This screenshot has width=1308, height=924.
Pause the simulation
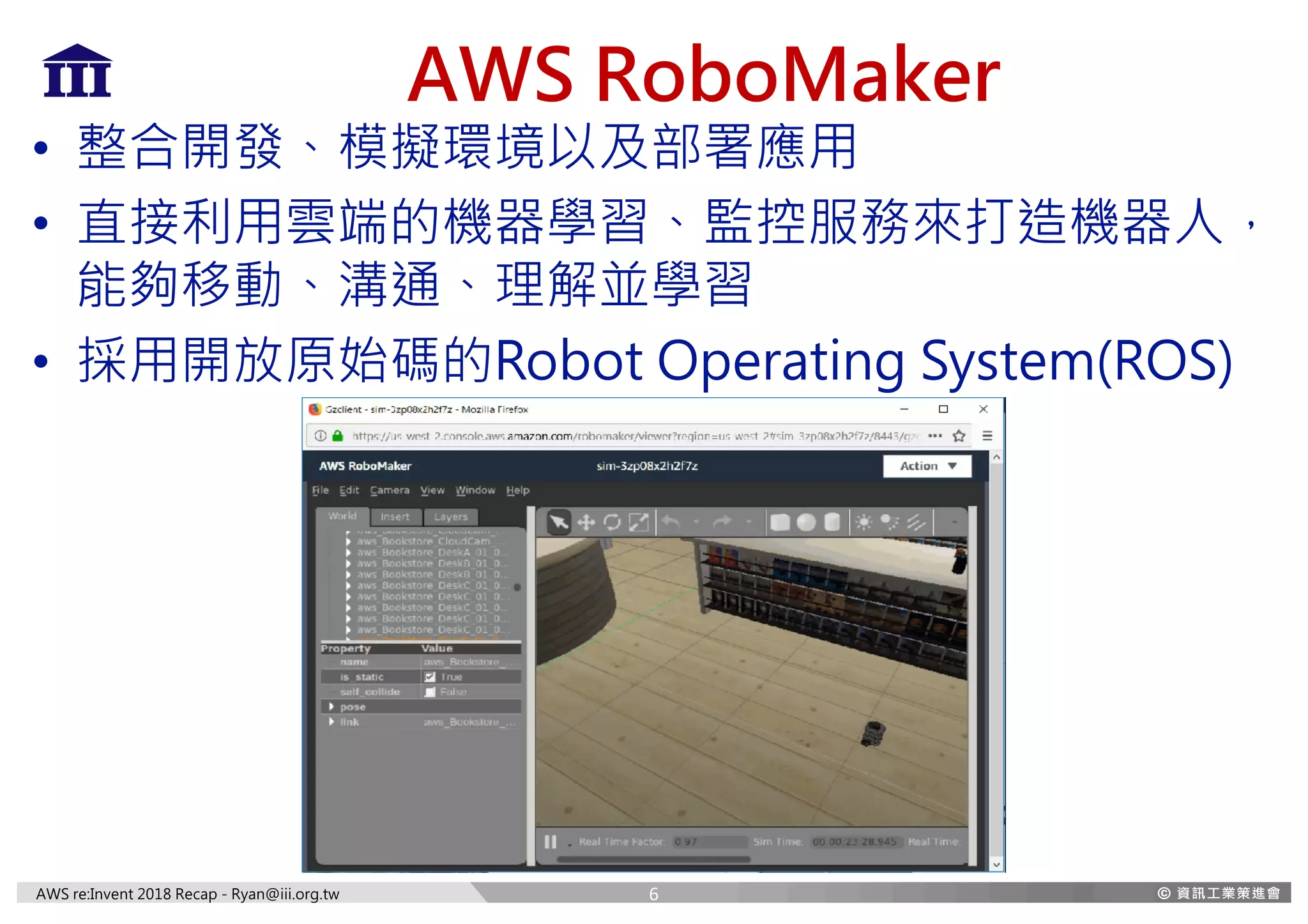[x=550, y=842]
